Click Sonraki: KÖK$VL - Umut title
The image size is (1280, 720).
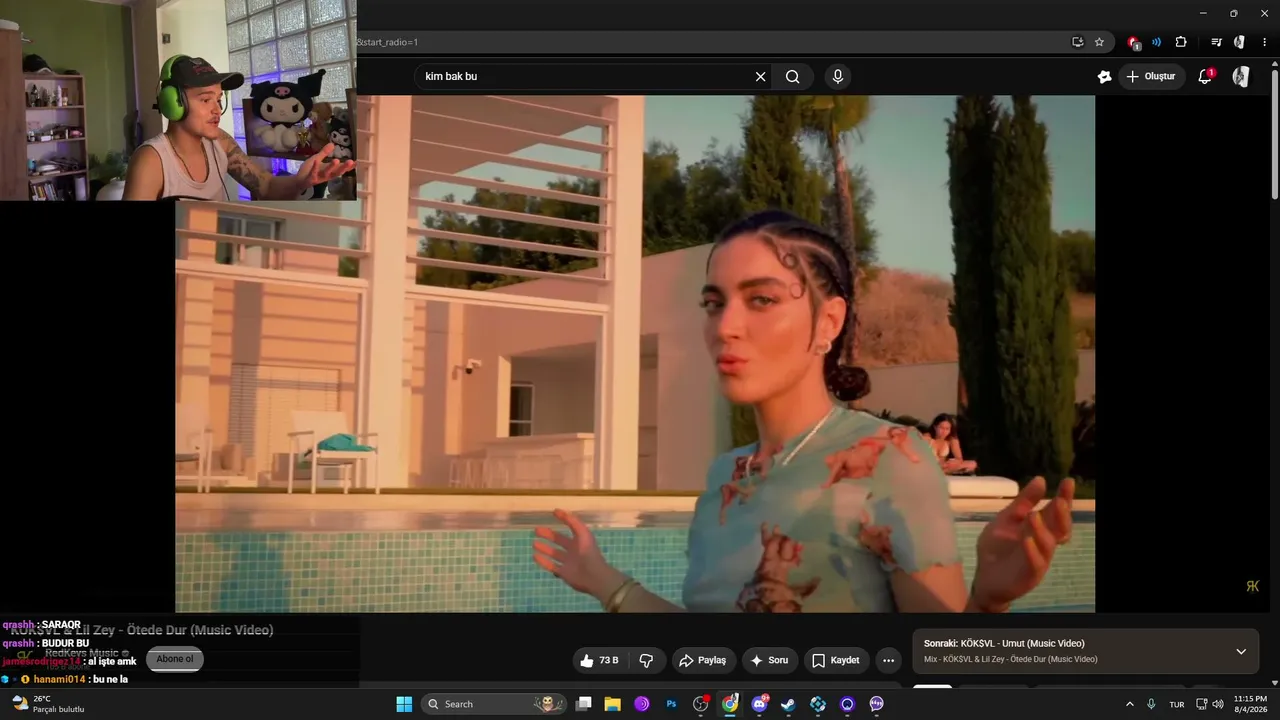pyautogui.click(x=1004, y=643)
